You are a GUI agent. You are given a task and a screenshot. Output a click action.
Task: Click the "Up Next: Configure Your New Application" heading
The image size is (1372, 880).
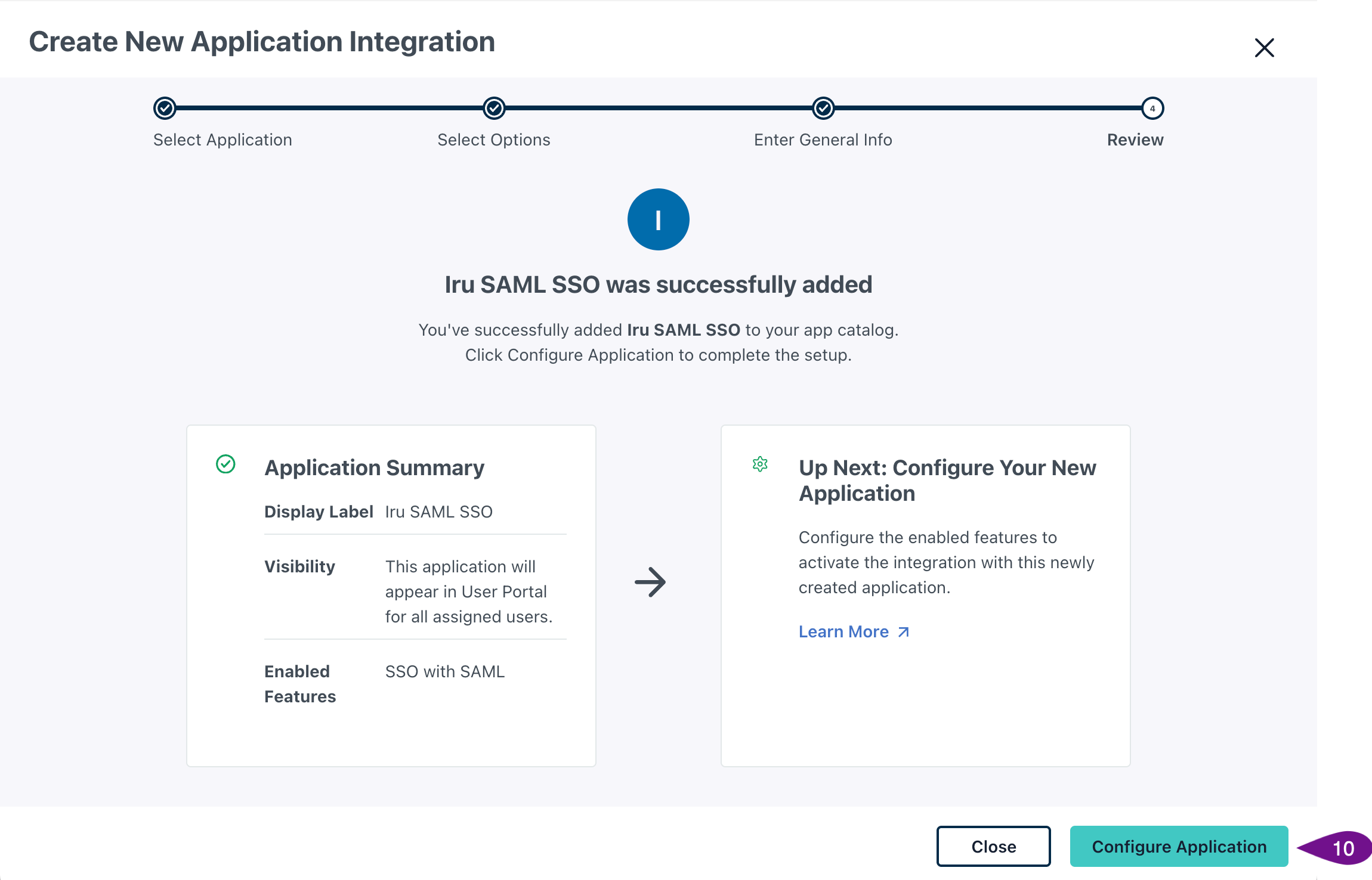pos(947,481)
